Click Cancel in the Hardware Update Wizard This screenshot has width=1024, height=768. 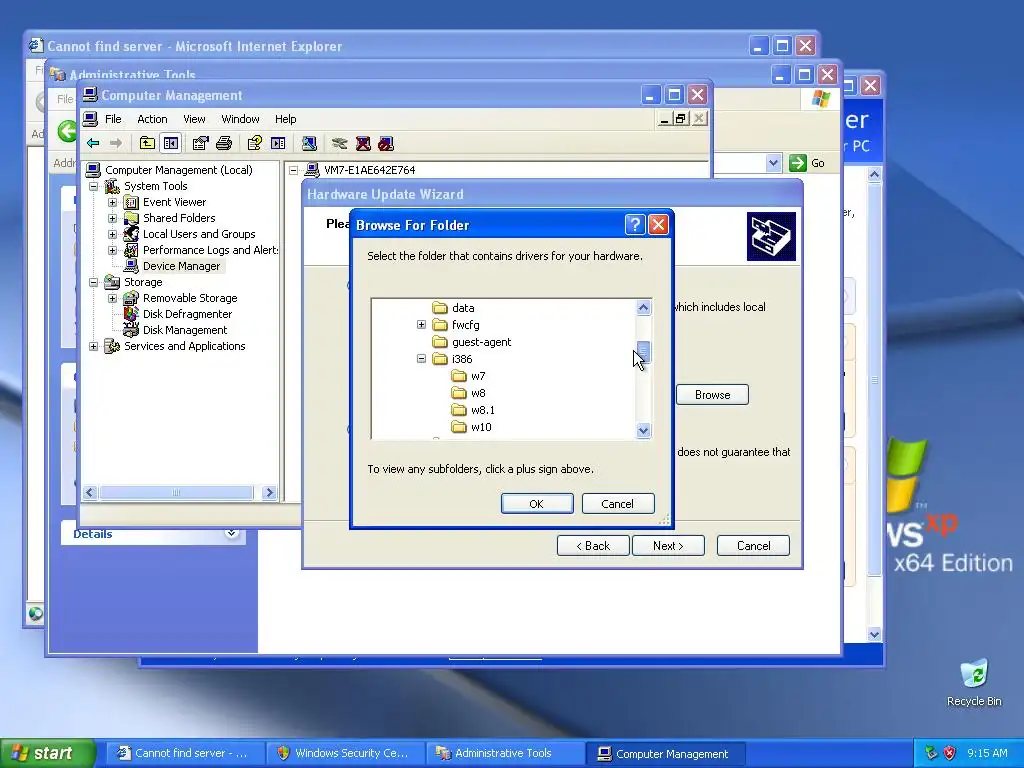[754, 546]
